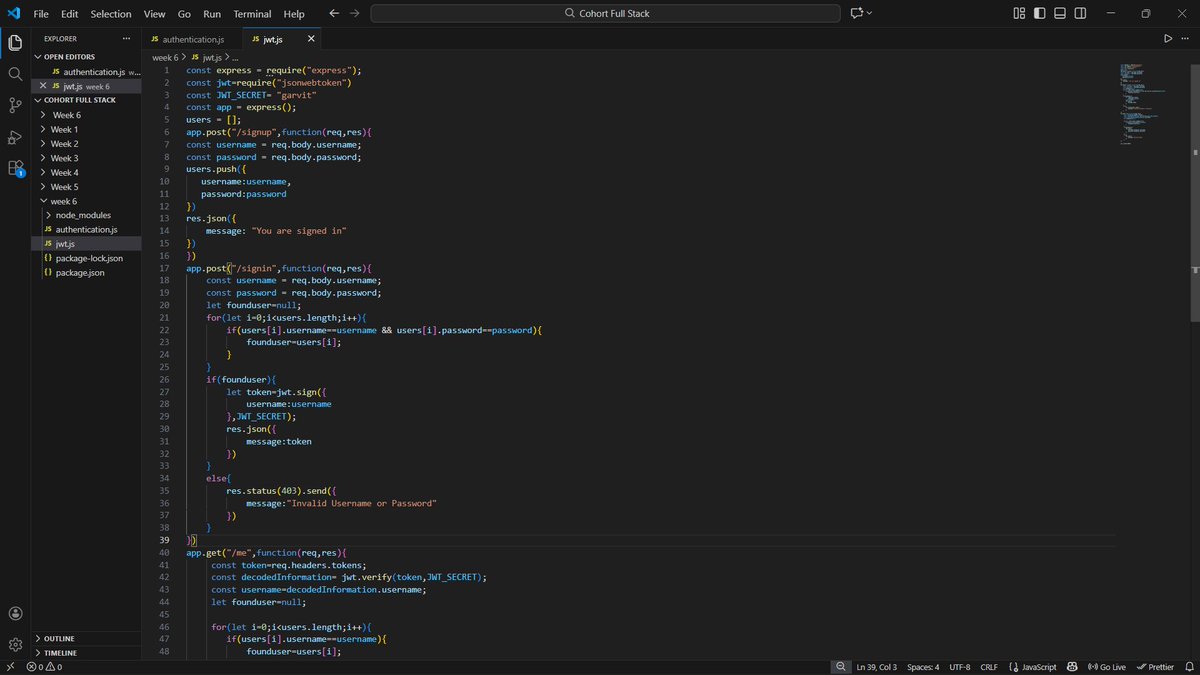Go forward with the right arrow

(x=354, y=14)
